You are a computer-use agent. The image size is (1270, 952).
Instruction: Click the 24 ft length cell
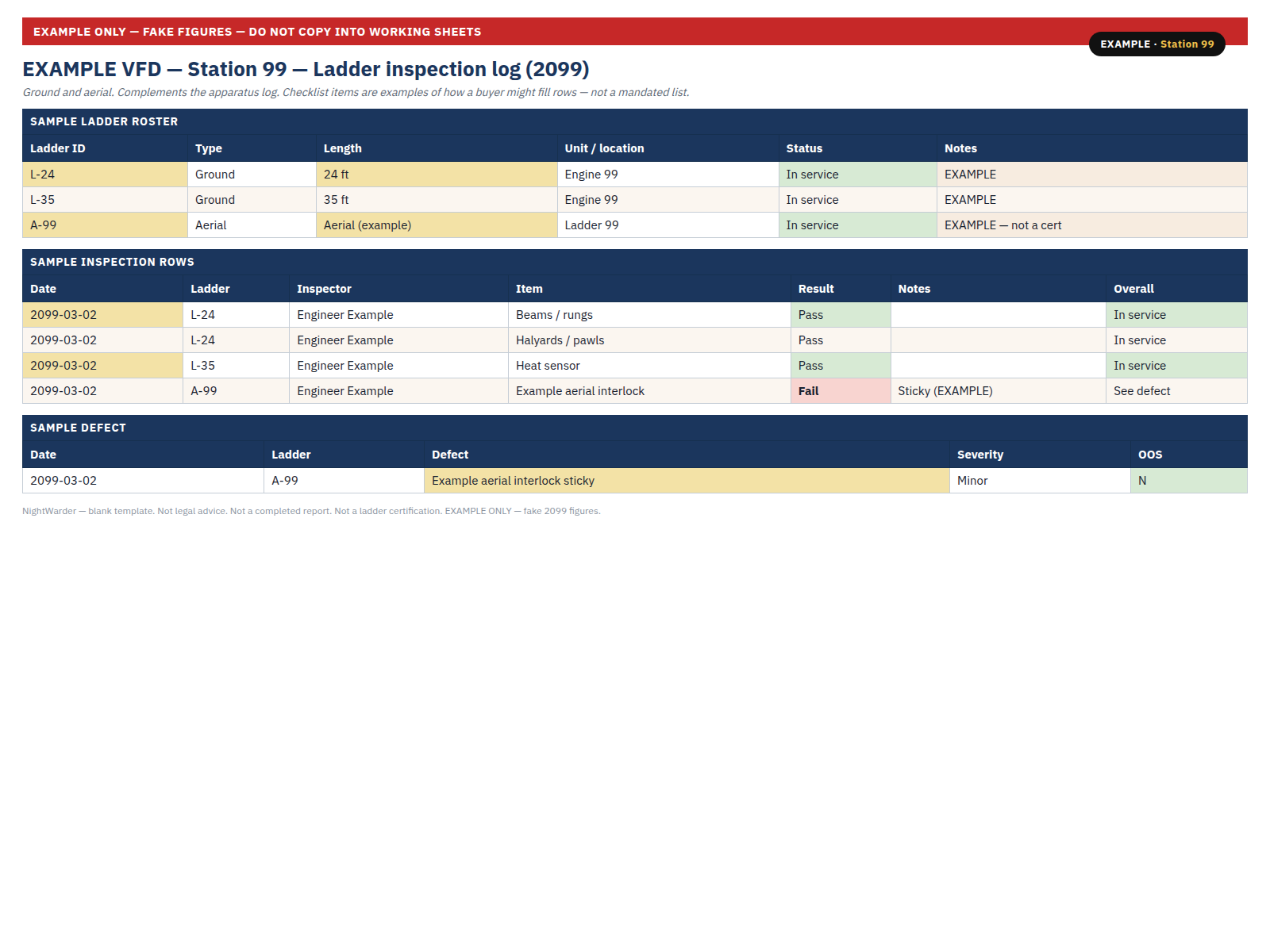click(x=437, y=175)
